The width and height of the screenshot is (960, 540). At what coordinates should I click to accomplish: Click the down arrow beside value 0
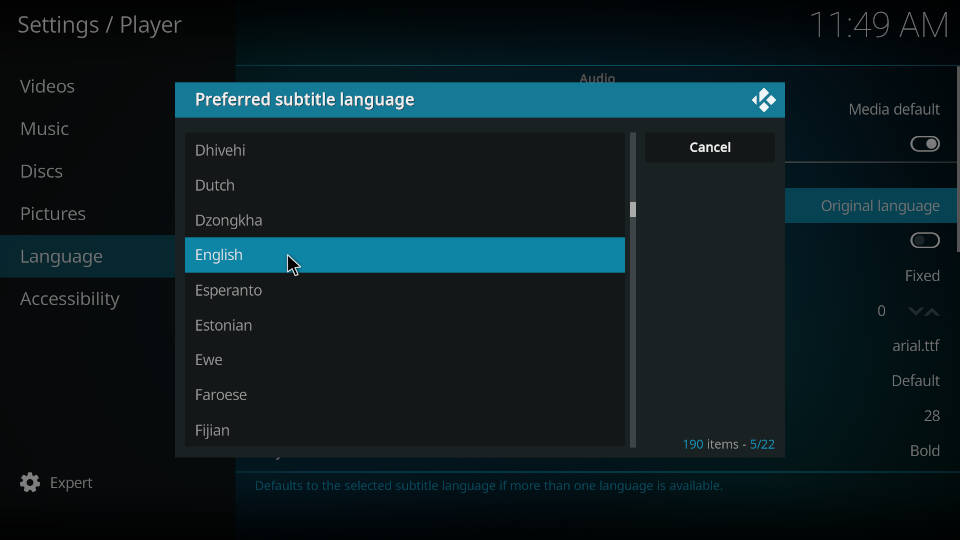pyautogui.click(x=915, y=311)
